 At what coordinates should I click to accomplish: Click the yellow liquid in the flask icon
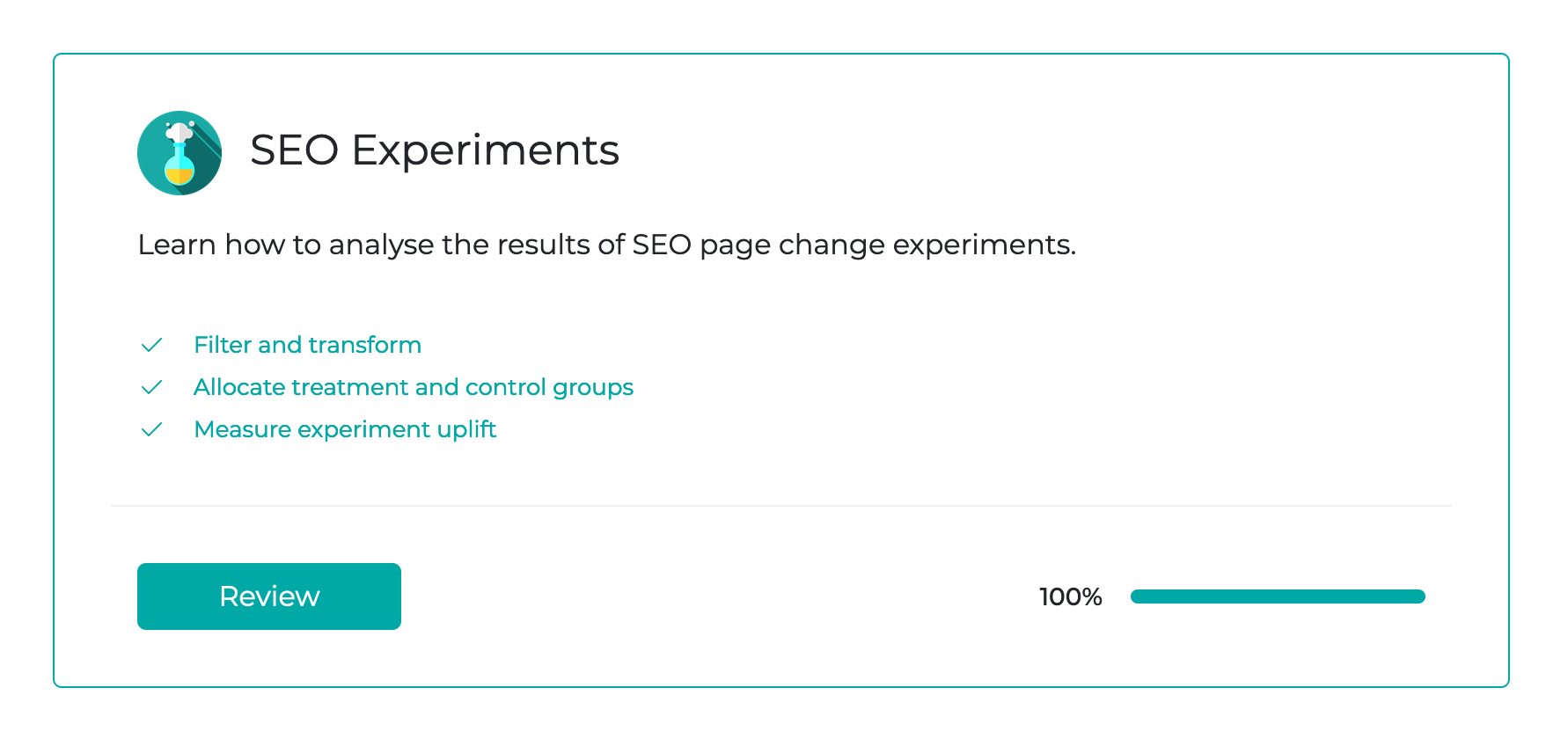[x=180, y=176]
